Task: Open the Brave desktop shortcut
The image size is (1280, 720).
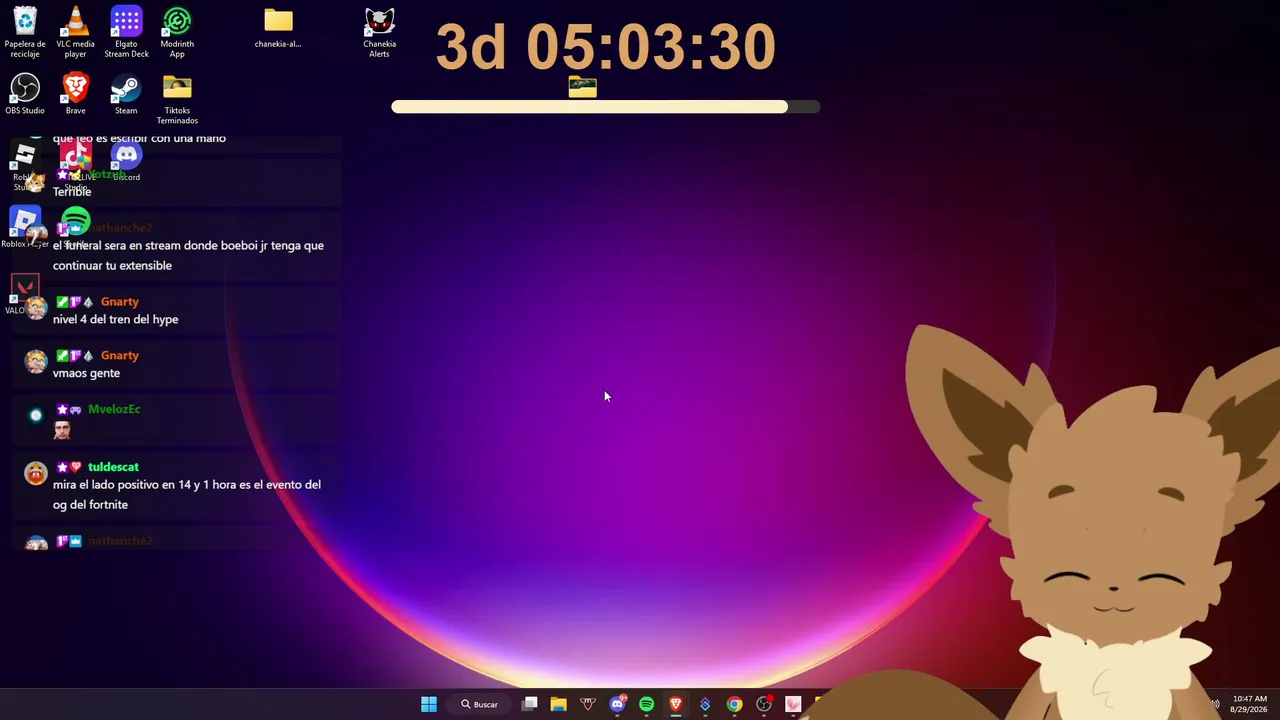Action: [x=75, y=94]
